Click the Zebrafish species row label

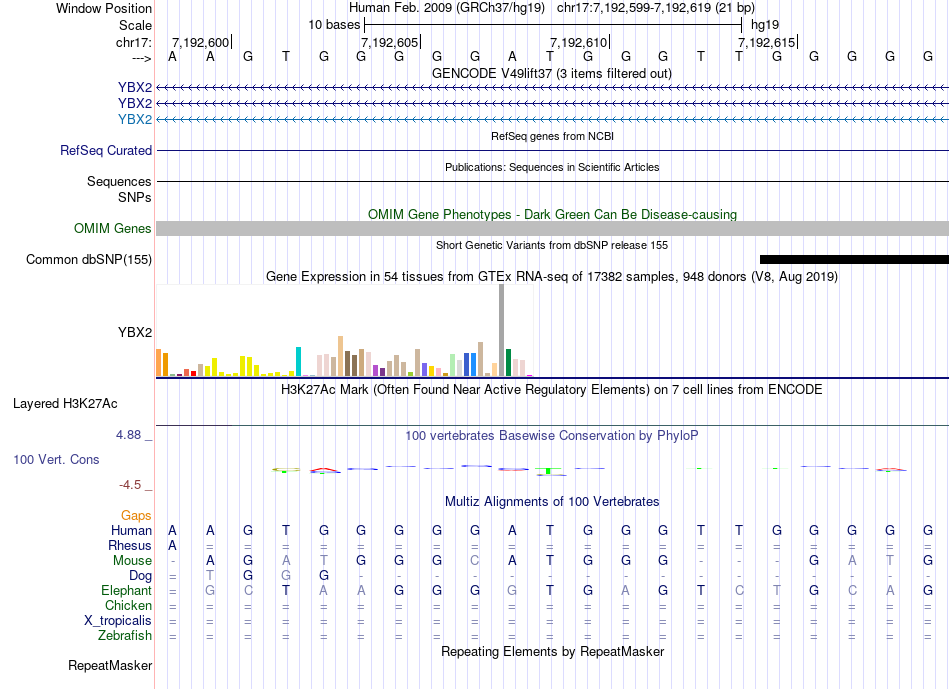125,636
